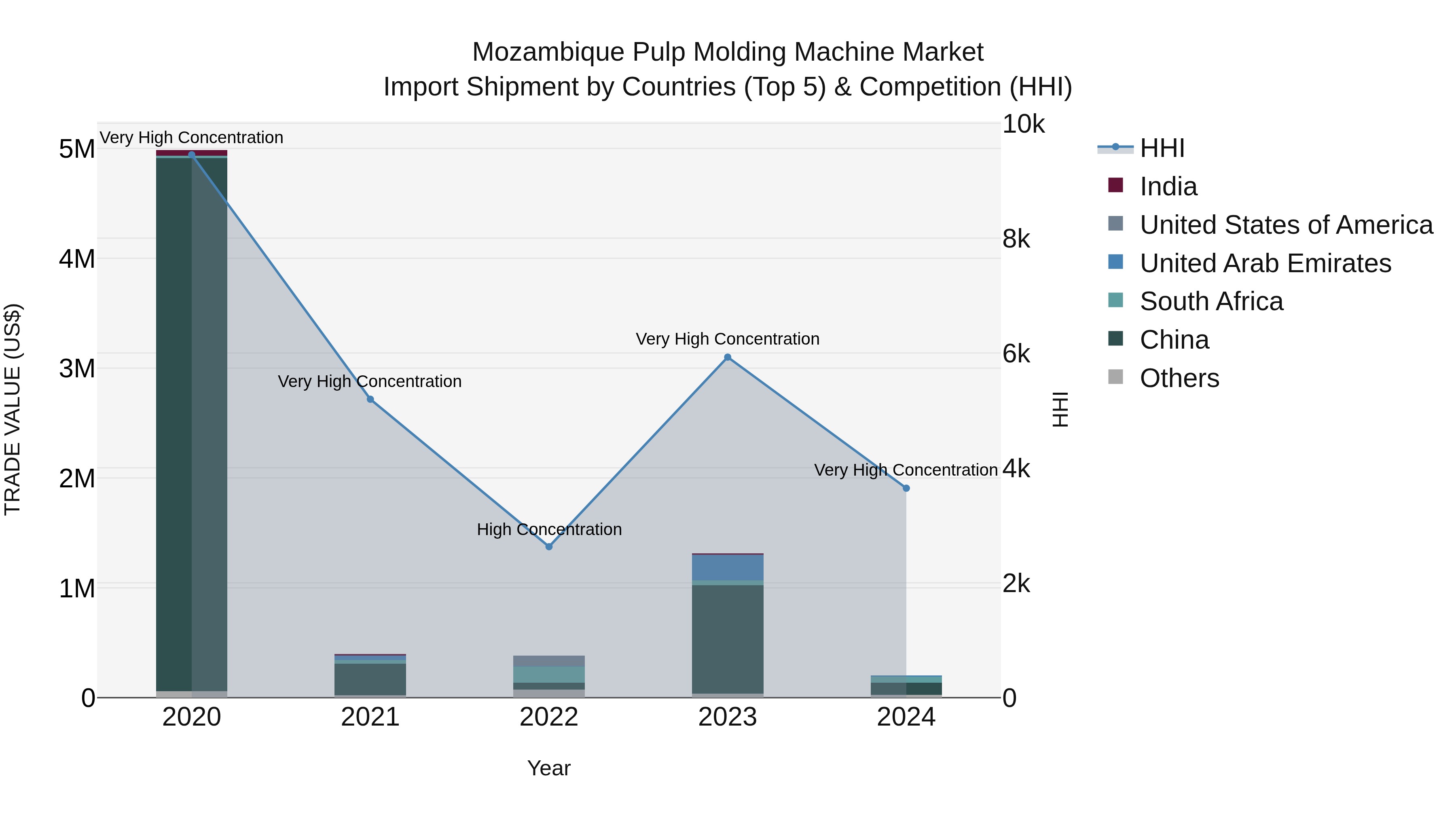Viewport: 1456px width, 819px height.
Task: Click the 'High Concentration' label for 2022
Action: 549,529
